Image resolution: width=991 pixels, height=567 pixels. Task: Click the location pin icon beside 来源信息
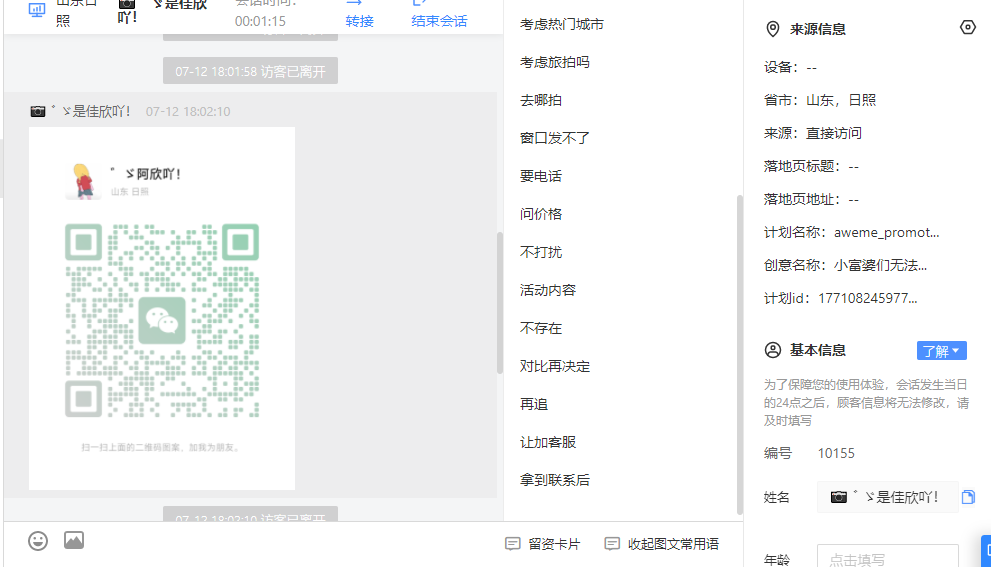click(x=772, y=29)
